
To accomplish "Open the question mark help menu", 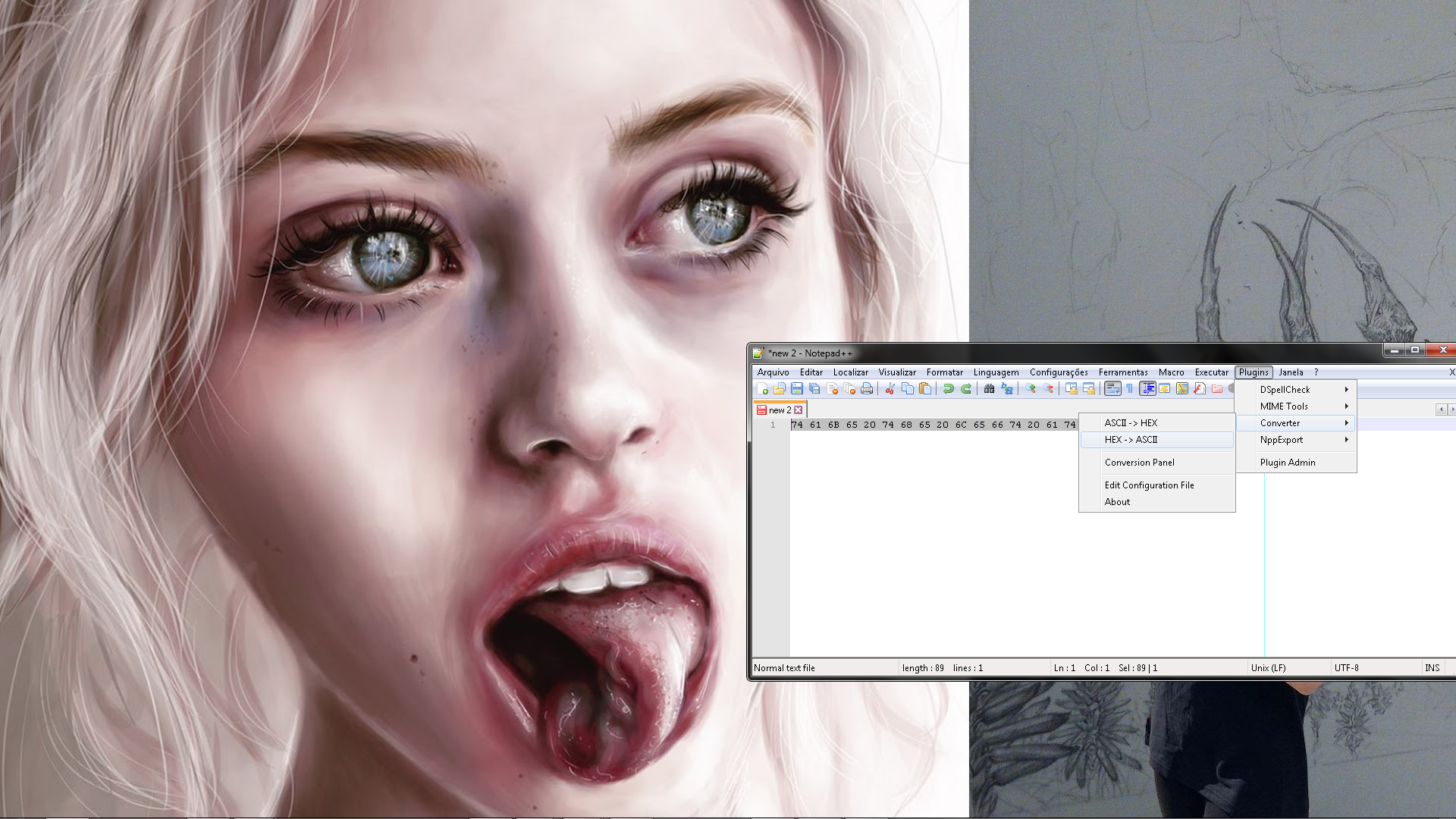I will click(1316, 372).
